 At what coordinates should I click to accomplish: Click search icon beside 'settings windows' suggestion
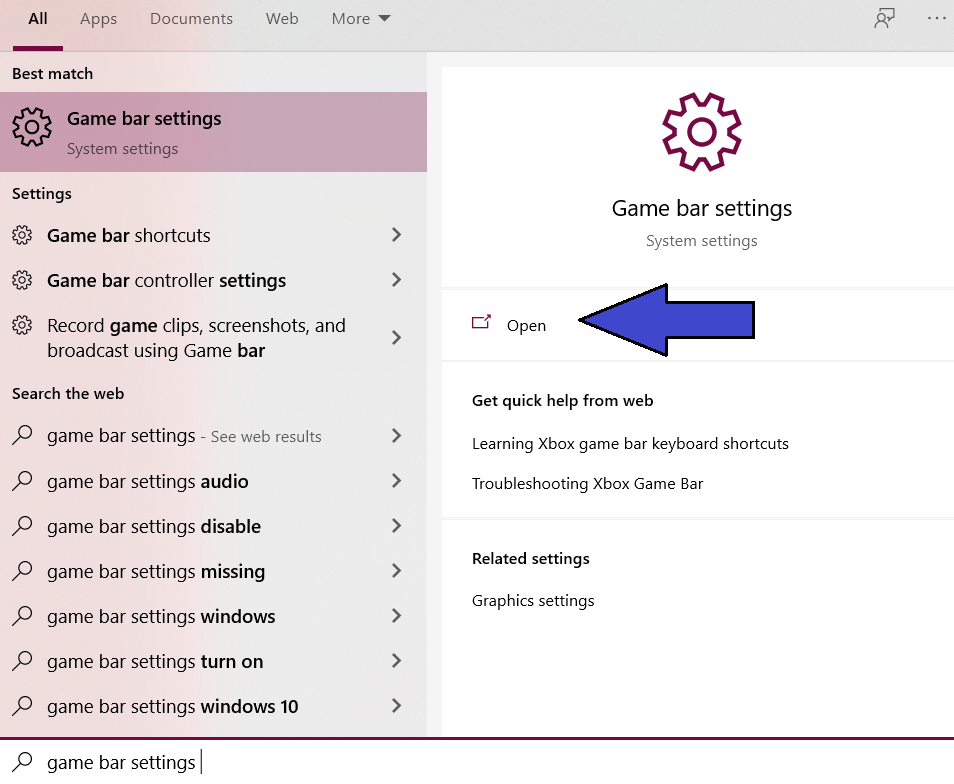click(22, 616)
